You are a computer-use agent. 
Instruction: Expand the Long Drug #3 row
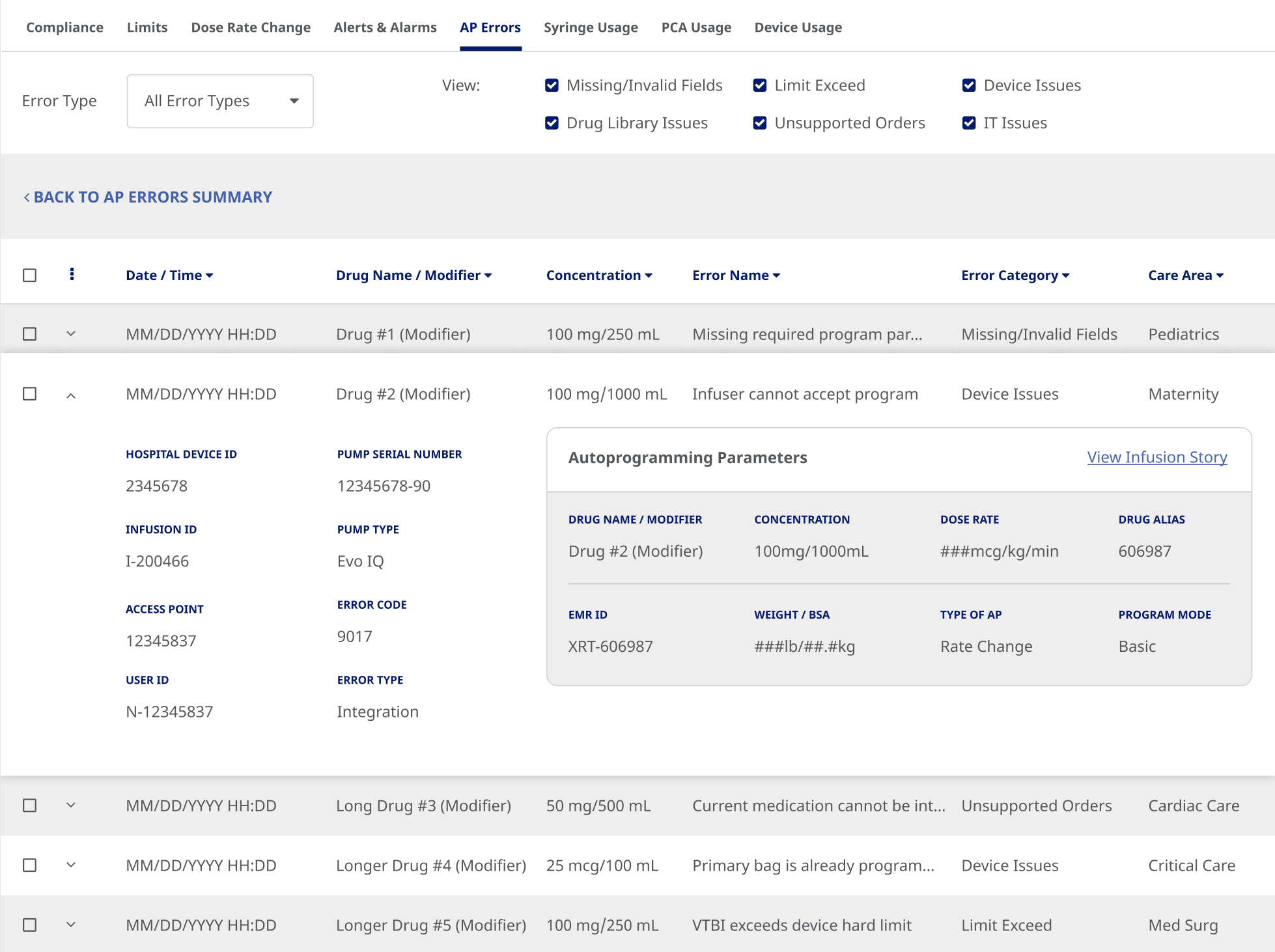71,805
